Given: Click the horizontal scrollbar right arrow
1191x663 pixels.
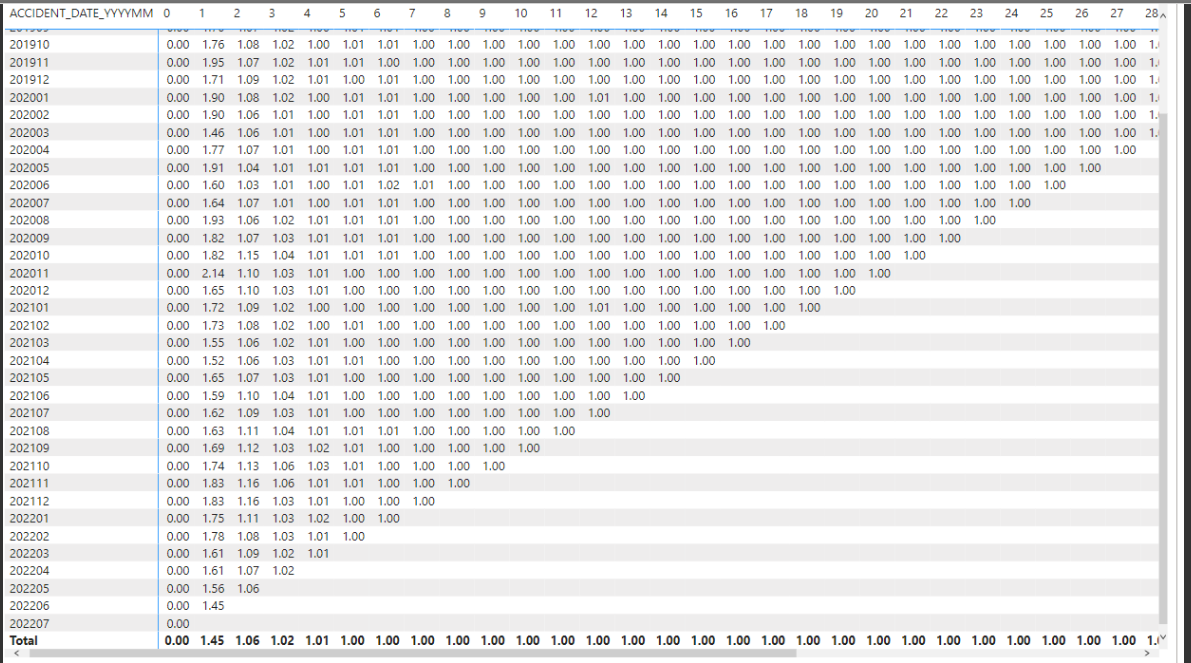Looking at the screenshot, I should (1147, 653).
